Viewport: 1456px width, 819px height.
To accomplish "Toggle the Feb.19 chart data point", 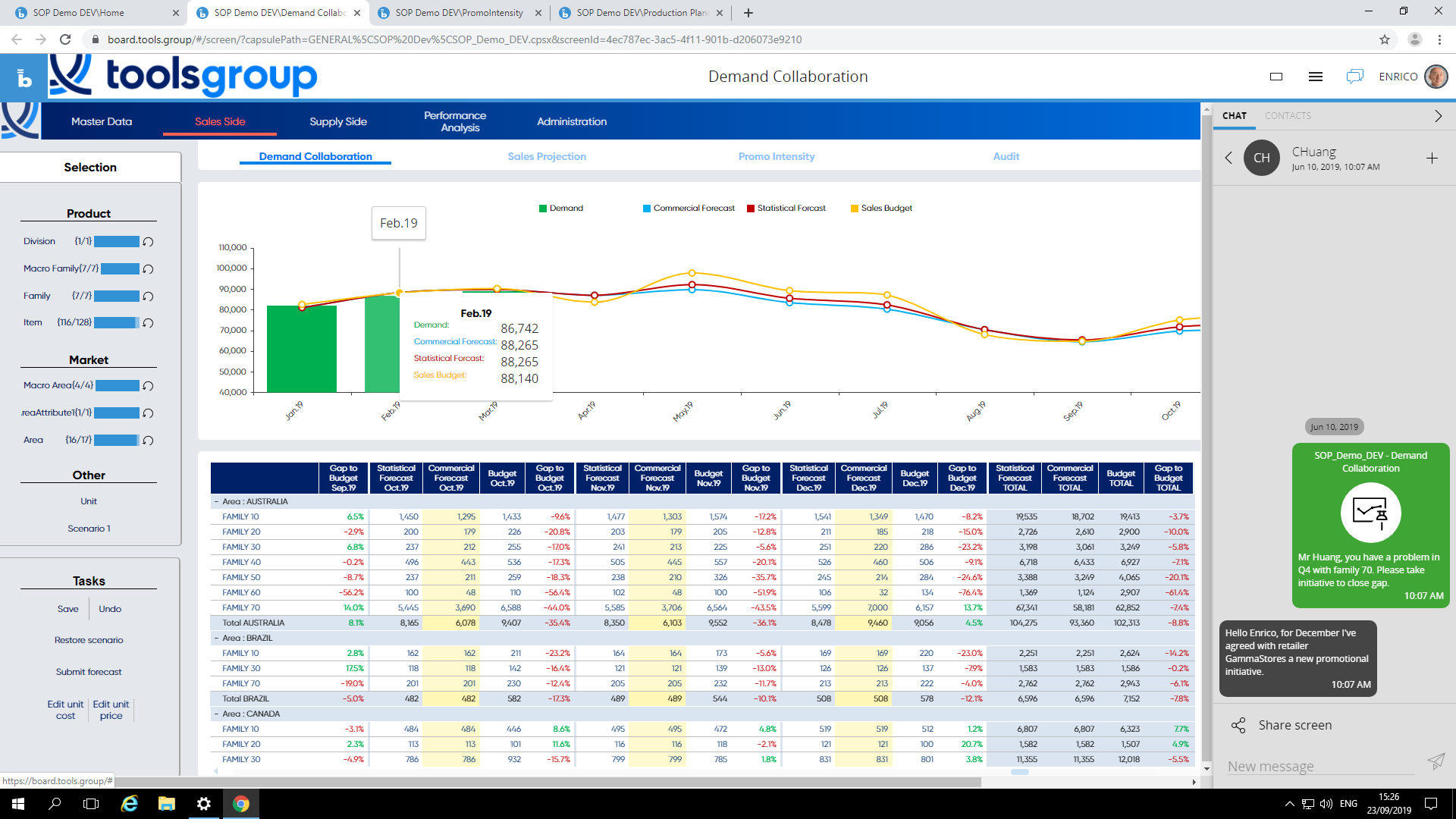I will pos(397,291).
